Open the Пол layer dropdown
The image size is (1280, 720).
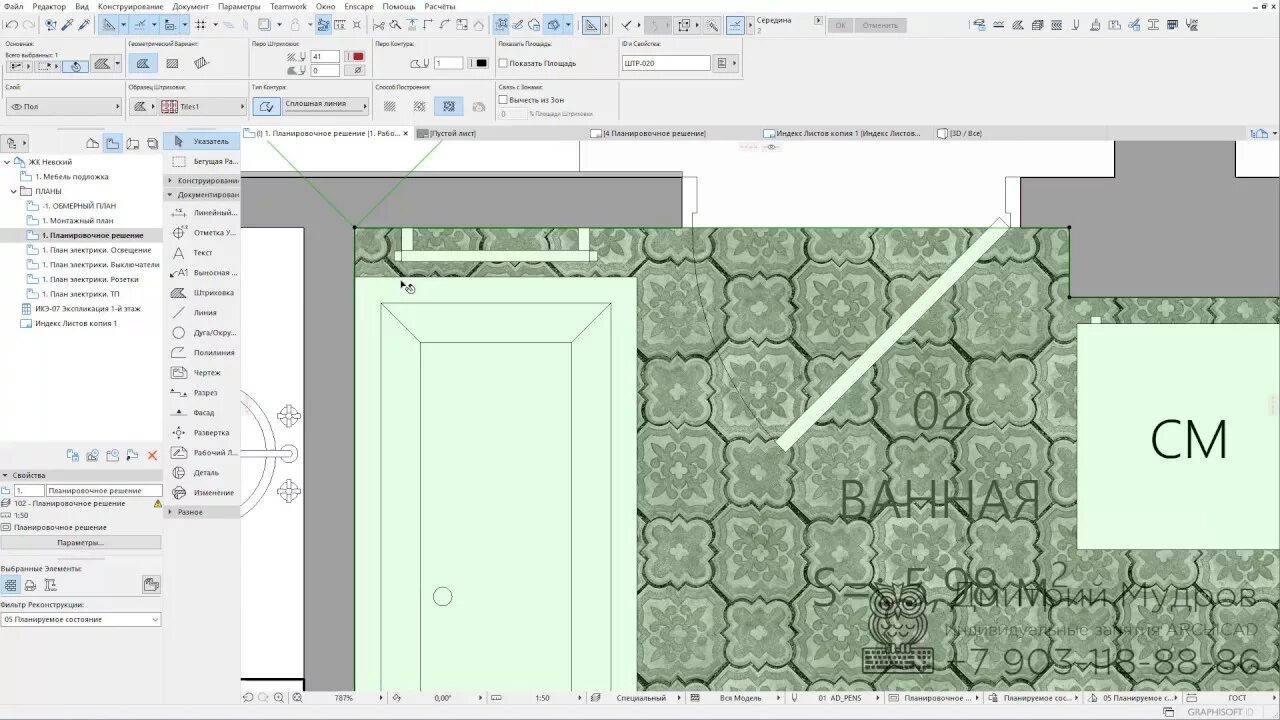coord(64,106)
